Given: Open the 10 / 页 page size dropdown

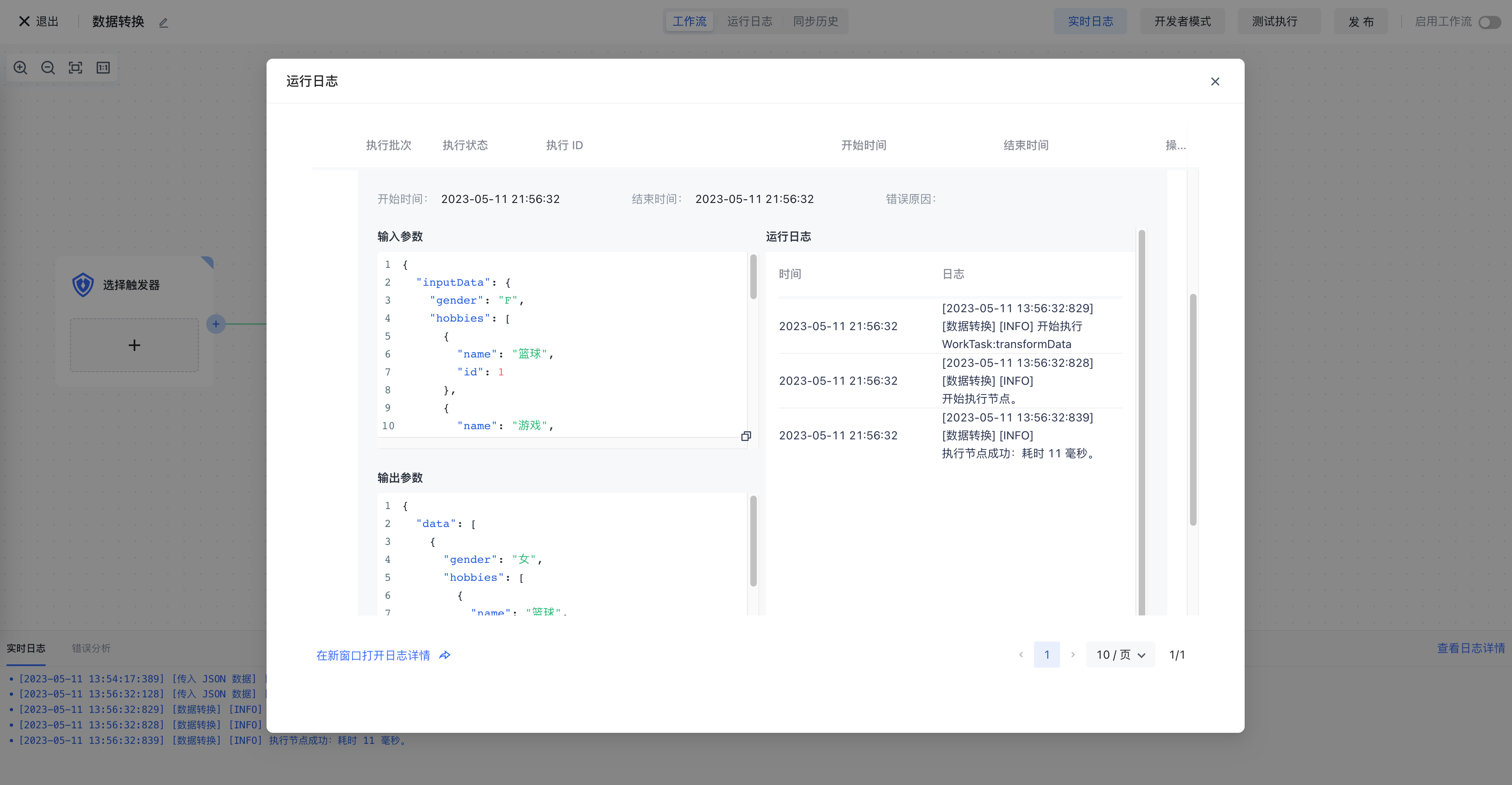Looking at the screenshot, I should pos(1120,655).
